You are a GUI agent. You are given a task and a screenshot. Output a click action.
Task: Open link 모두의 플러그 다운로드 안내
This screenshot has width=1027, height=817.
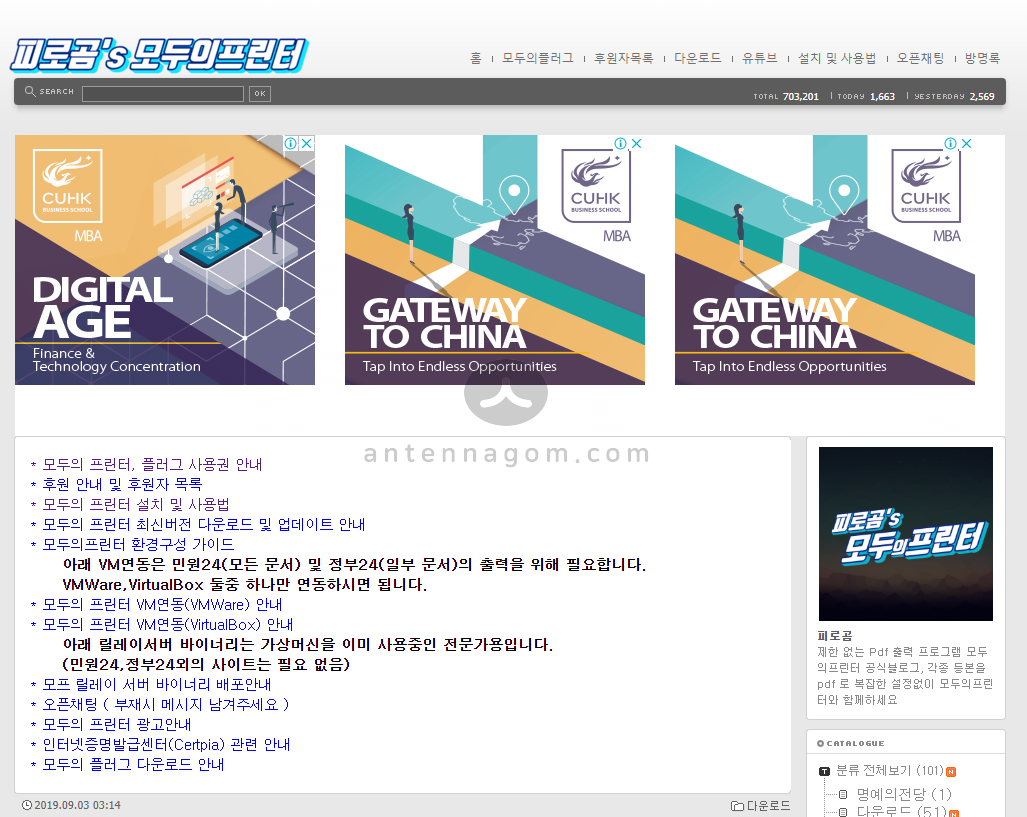coord(134,764)
